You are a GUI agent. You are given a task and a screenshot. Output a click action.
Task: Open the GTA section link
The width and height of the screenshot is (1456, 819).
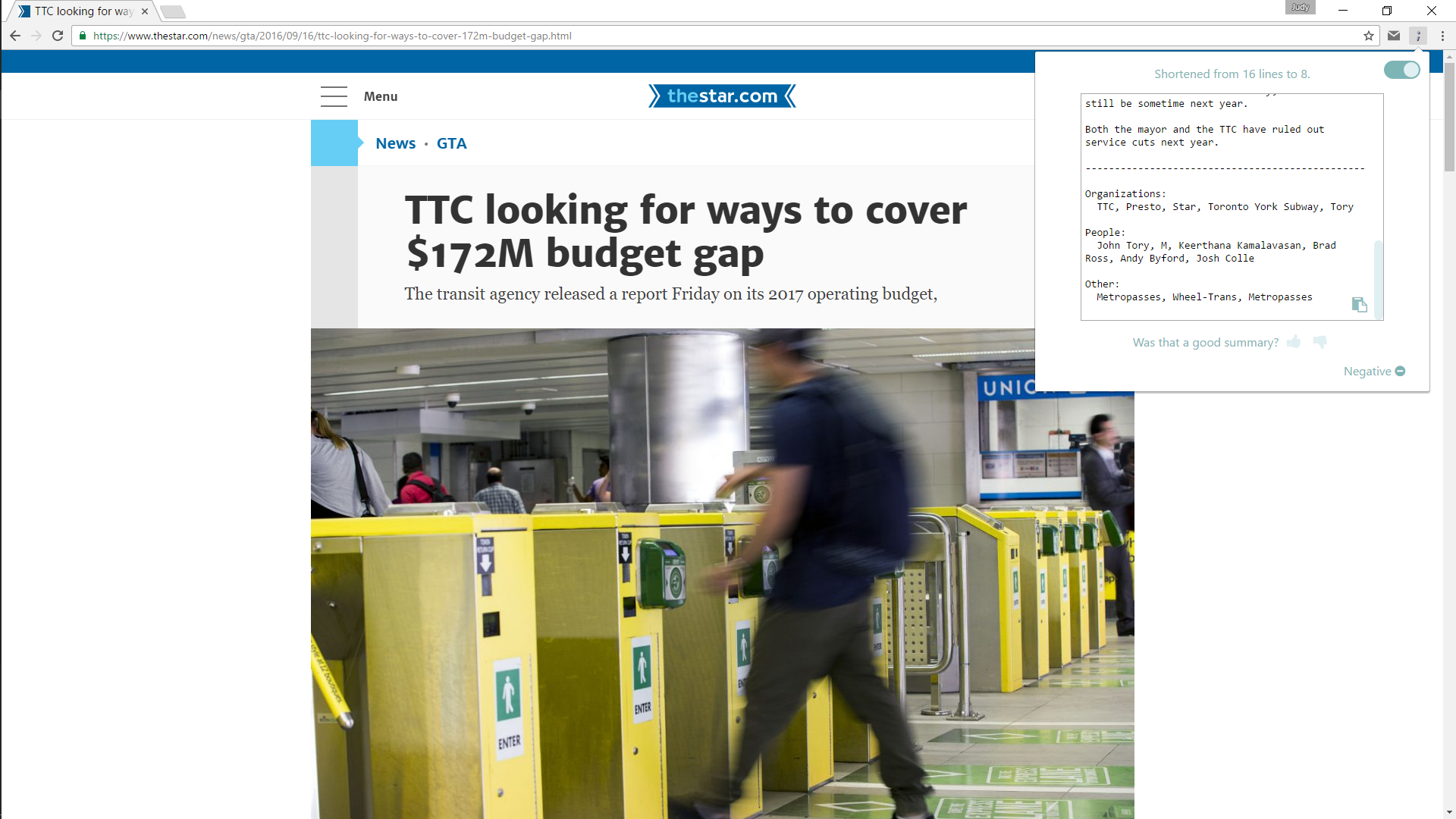coord(451,143)
